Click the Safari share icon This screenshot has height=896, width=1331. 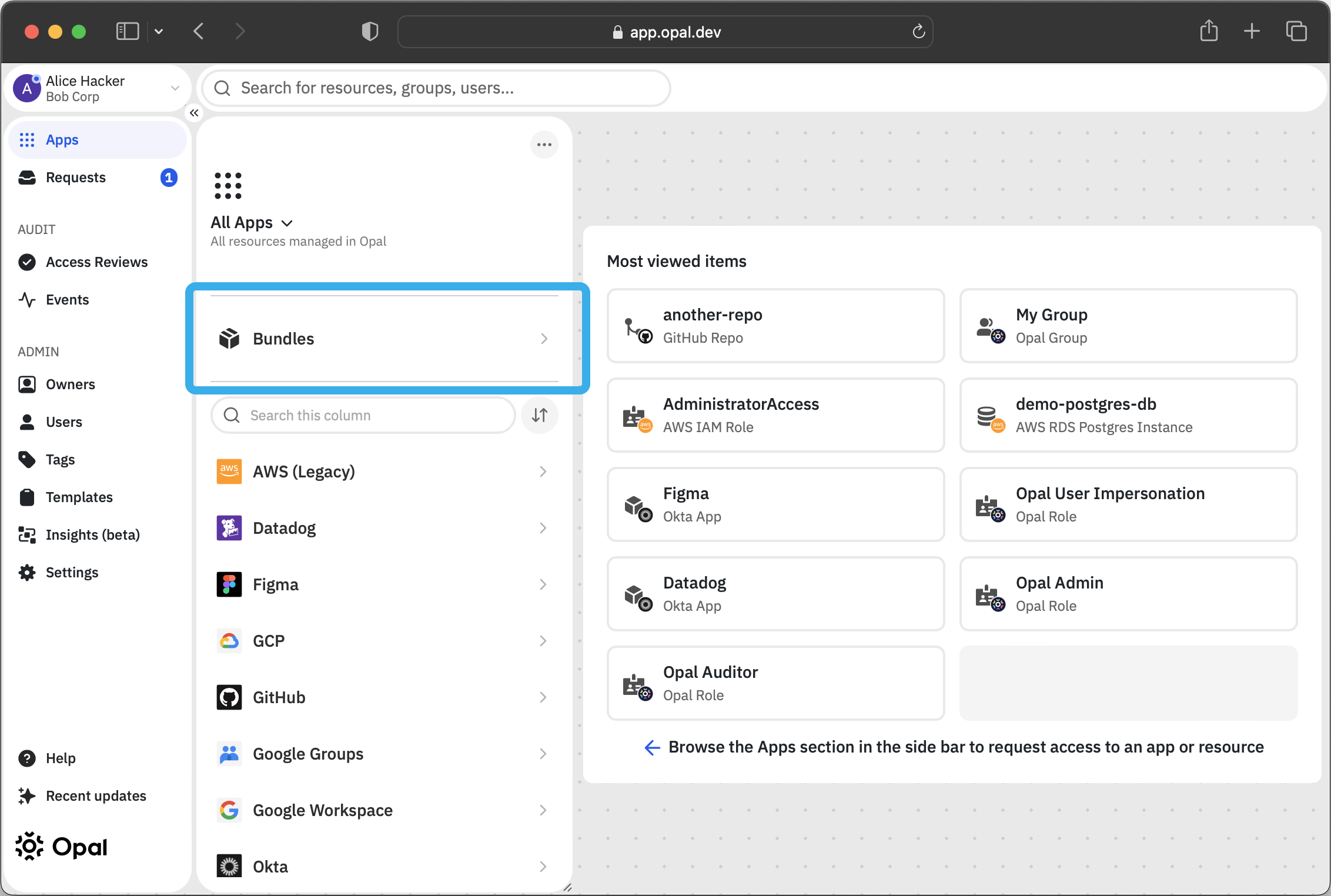pos(1209,31)
